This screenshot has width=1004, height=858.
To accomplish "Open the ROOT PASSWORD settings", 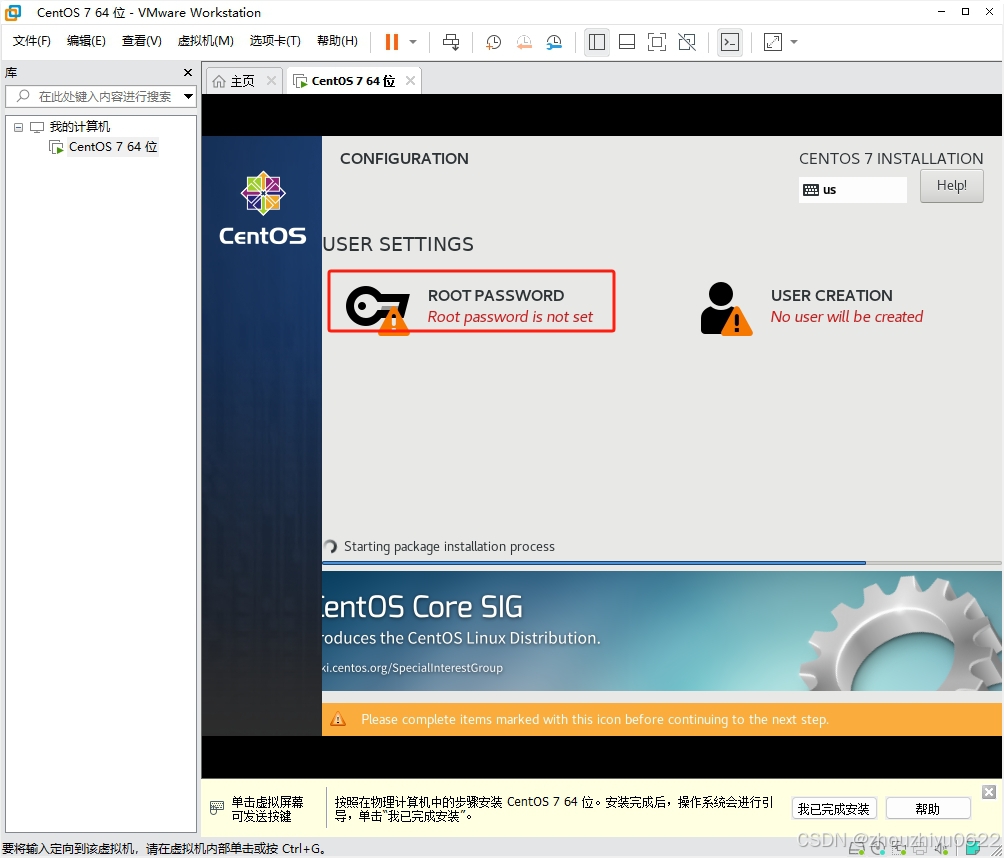I will tap(471, 302).
